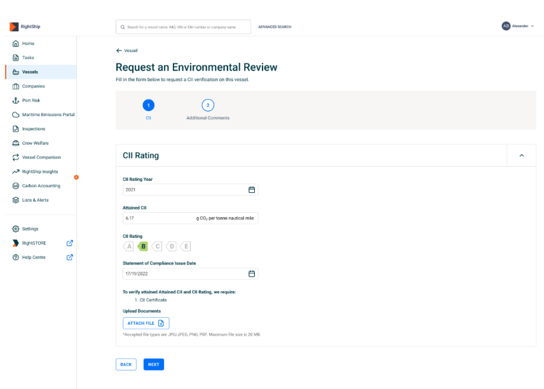Image resolution: width=544 pixels, height=389 pixels.
Task: Click the Vessels ship icon
Action: pyautogui.click(x=16, y=72)
